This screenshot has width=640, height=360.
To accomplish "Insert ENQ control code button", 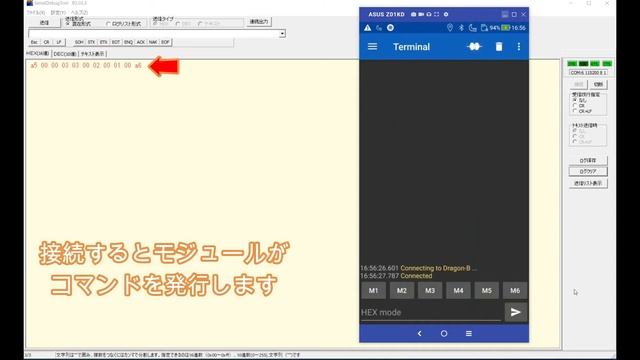I will tap(128, 42).
